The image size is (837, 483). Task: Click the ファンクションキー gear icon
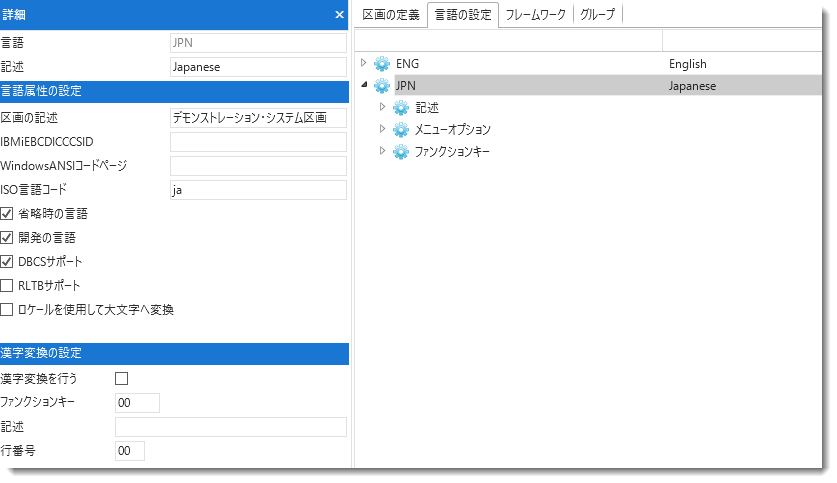tap(401, 152)
